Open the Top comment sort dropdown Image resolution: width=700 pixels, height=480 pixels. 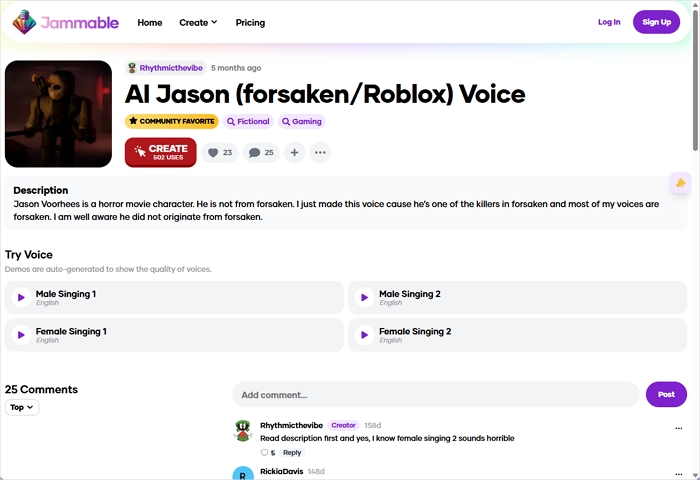(x=22, y=407)
